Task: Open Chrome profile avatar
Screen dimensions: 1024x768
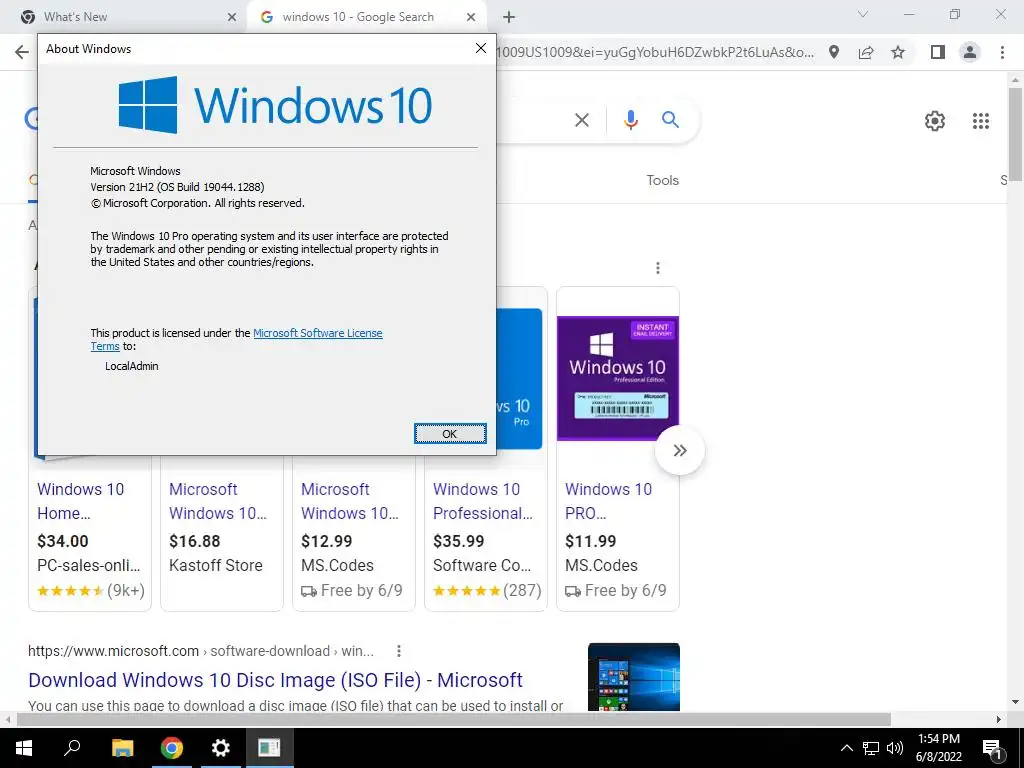Action: tap(970, 52)
